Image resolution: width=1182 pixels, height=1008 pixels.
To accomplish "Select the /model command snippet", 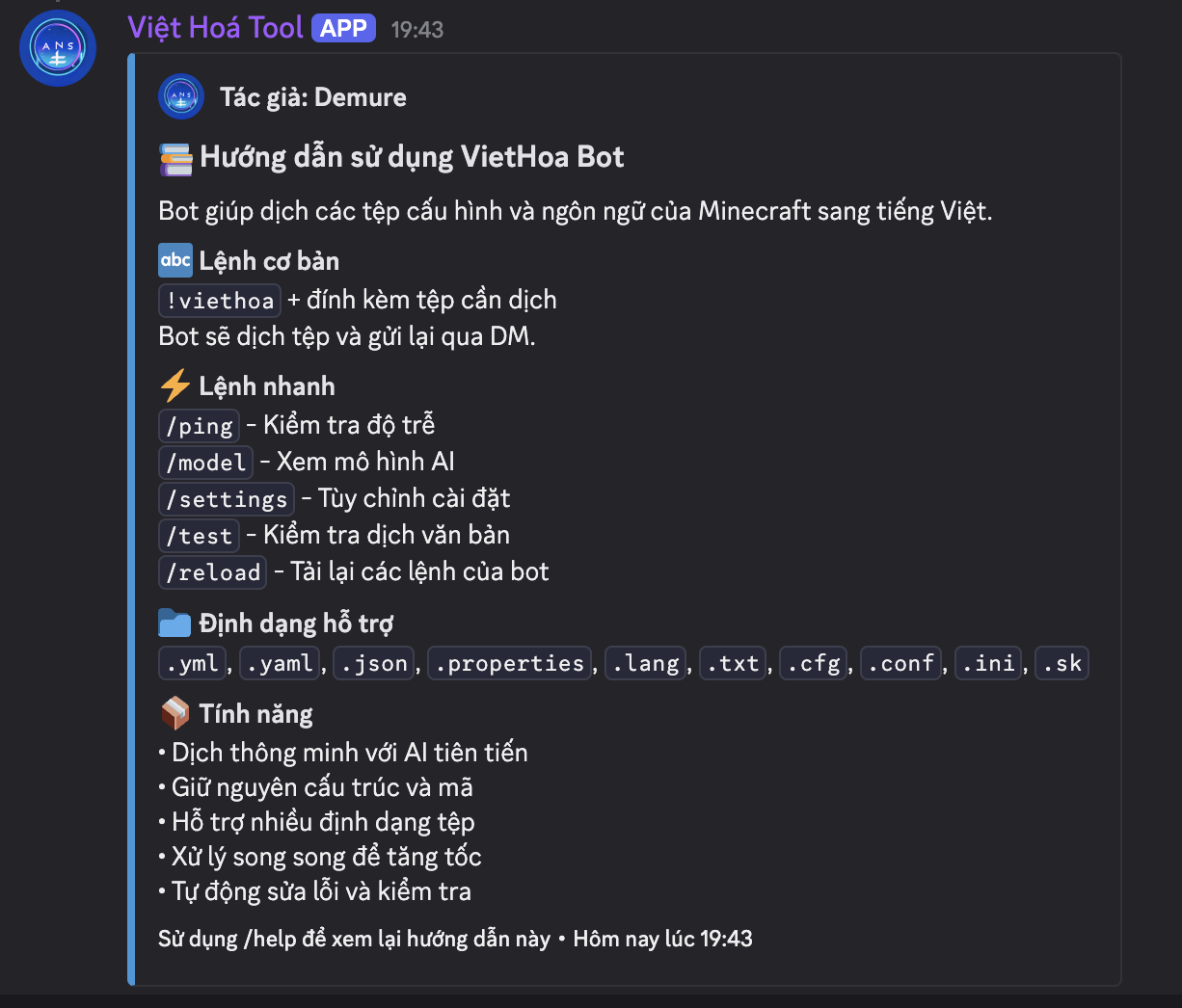I will pos(205,462).
